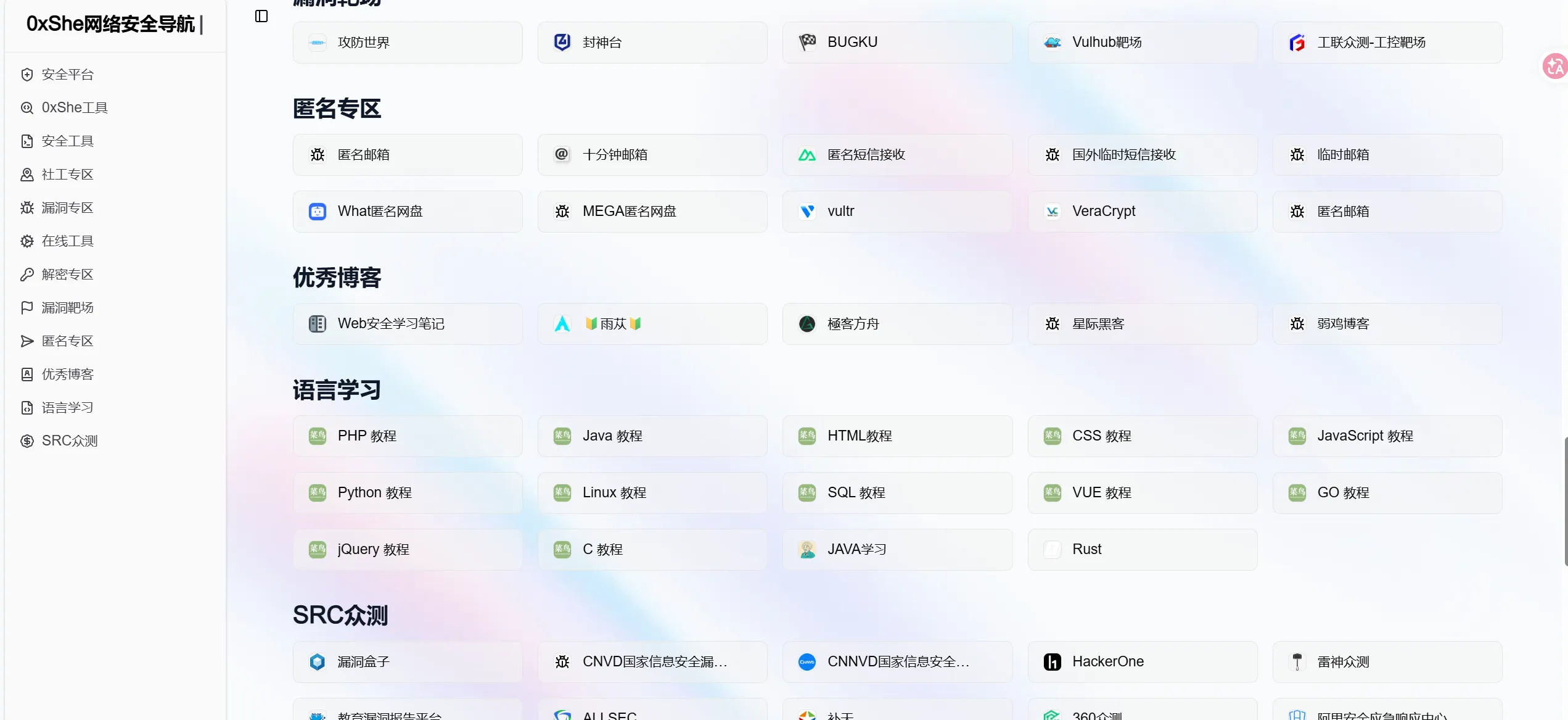
Task: Open the JavaScript 教程 card
Action: (x=1387, y=436)
